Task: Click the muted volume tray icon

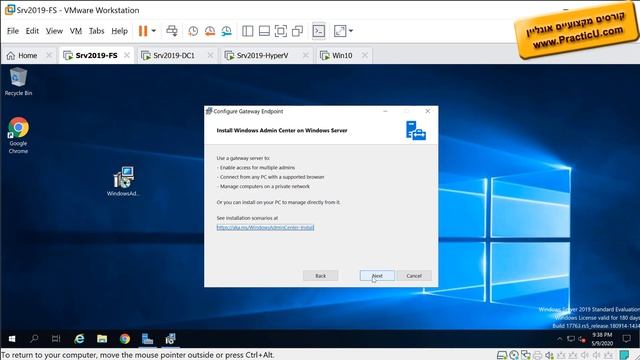Action: click(x=582, y=339)
